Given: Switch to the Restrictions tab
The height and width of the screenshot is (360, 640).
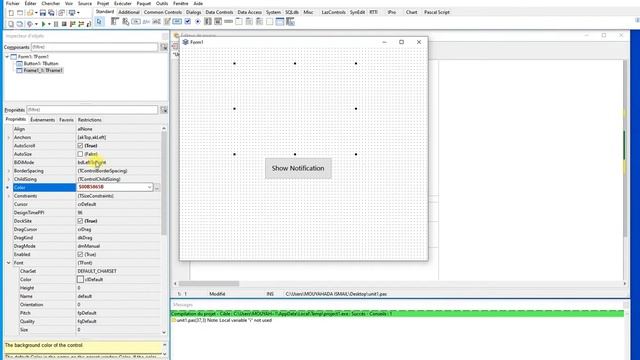Looking at the screenshot, I should [89, 120].
